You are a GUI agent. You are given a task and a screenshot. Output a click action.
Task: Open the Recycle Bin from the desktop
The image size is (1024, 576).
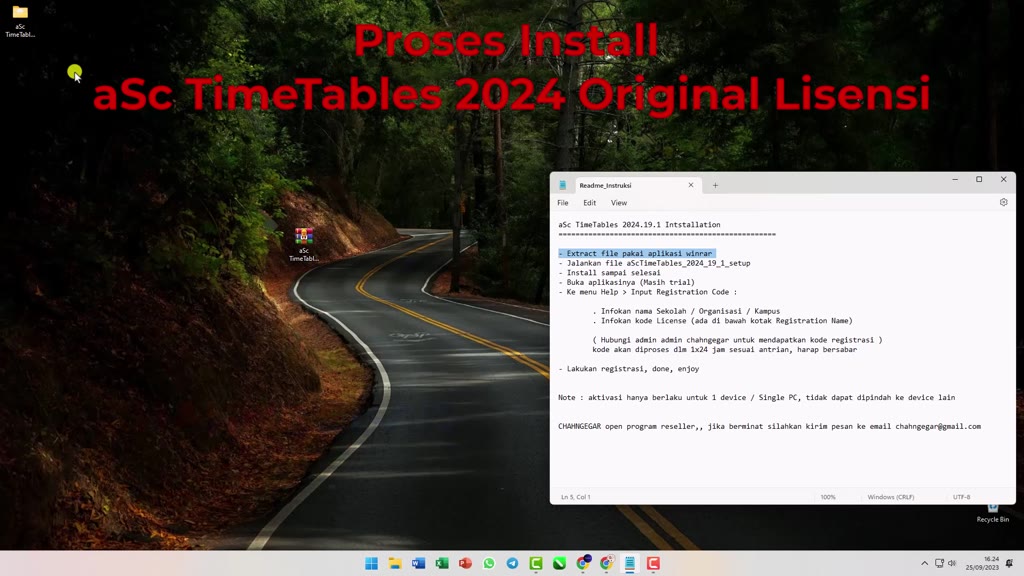click(x=991, y=508)
